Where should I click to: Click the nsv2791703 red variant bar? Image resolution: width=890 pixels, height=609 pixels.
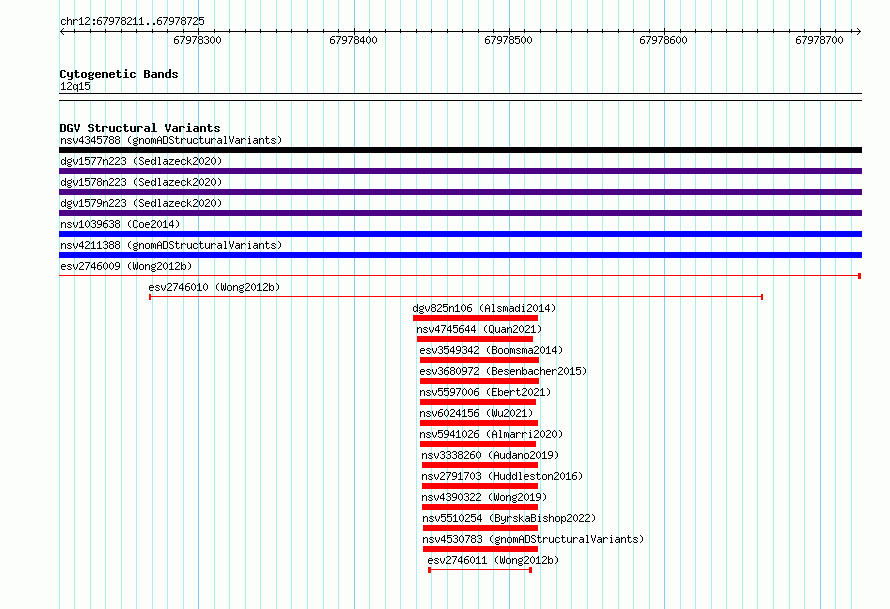pyautogui.click(x=480, y=486)
